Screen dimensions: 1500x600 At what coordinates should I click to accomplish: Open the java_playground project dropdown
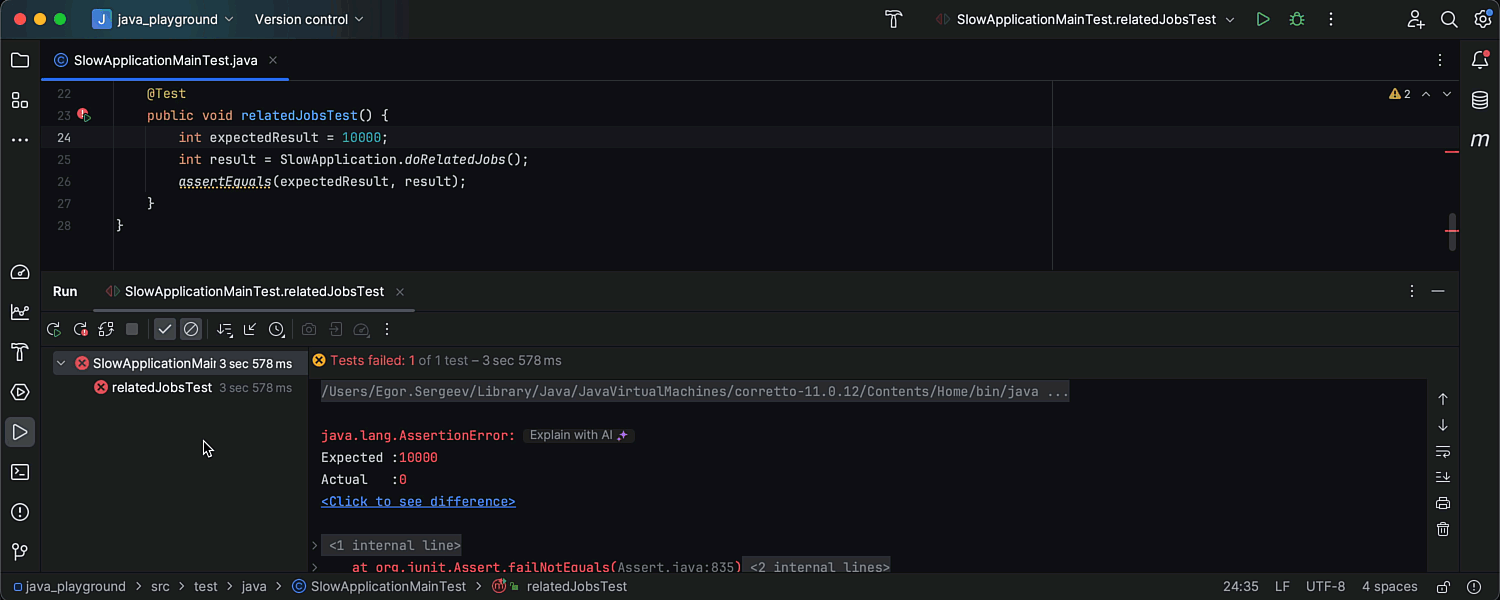tap(163, 19)
